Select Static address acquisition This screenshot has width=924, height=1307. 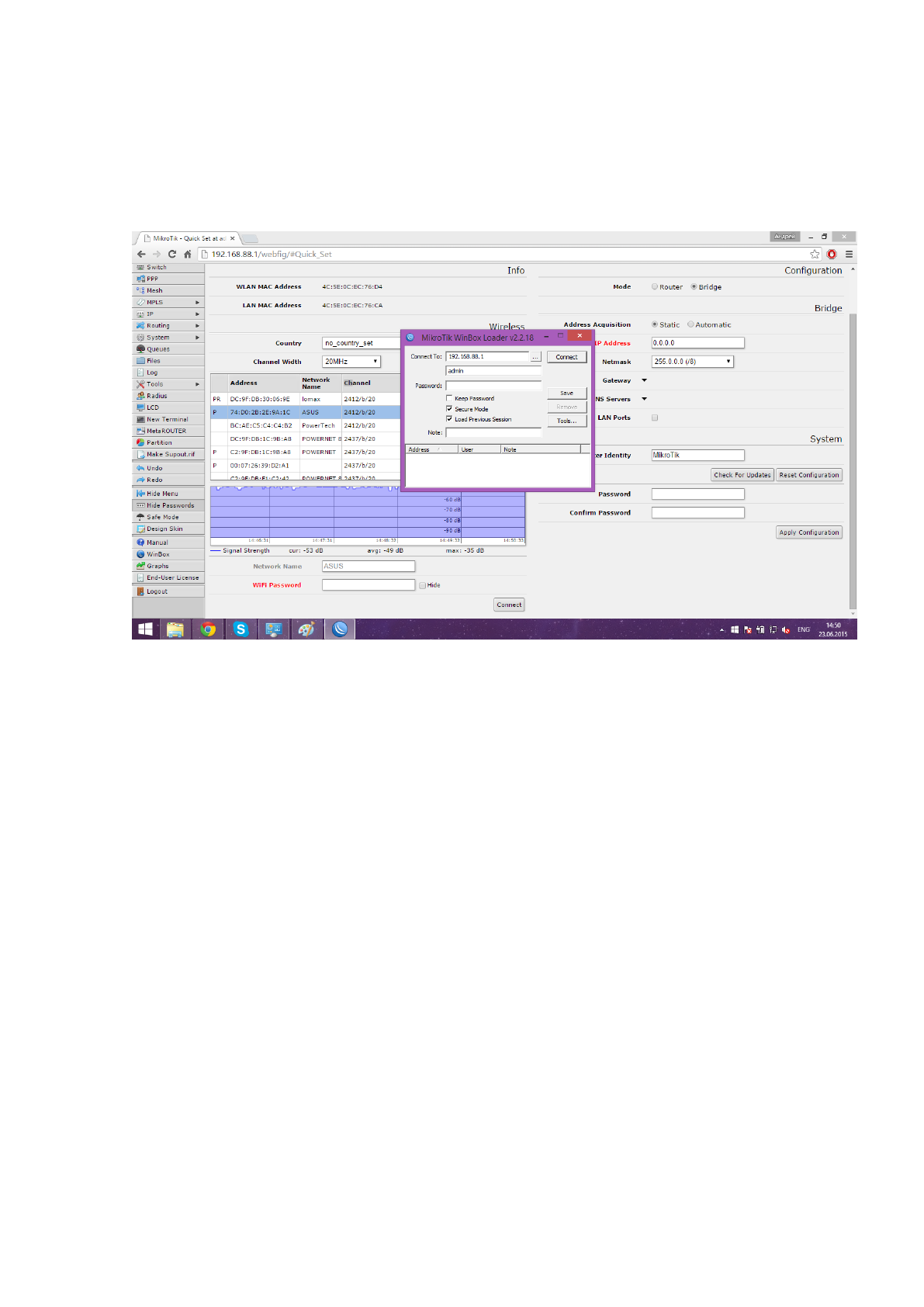click(655, 325)
